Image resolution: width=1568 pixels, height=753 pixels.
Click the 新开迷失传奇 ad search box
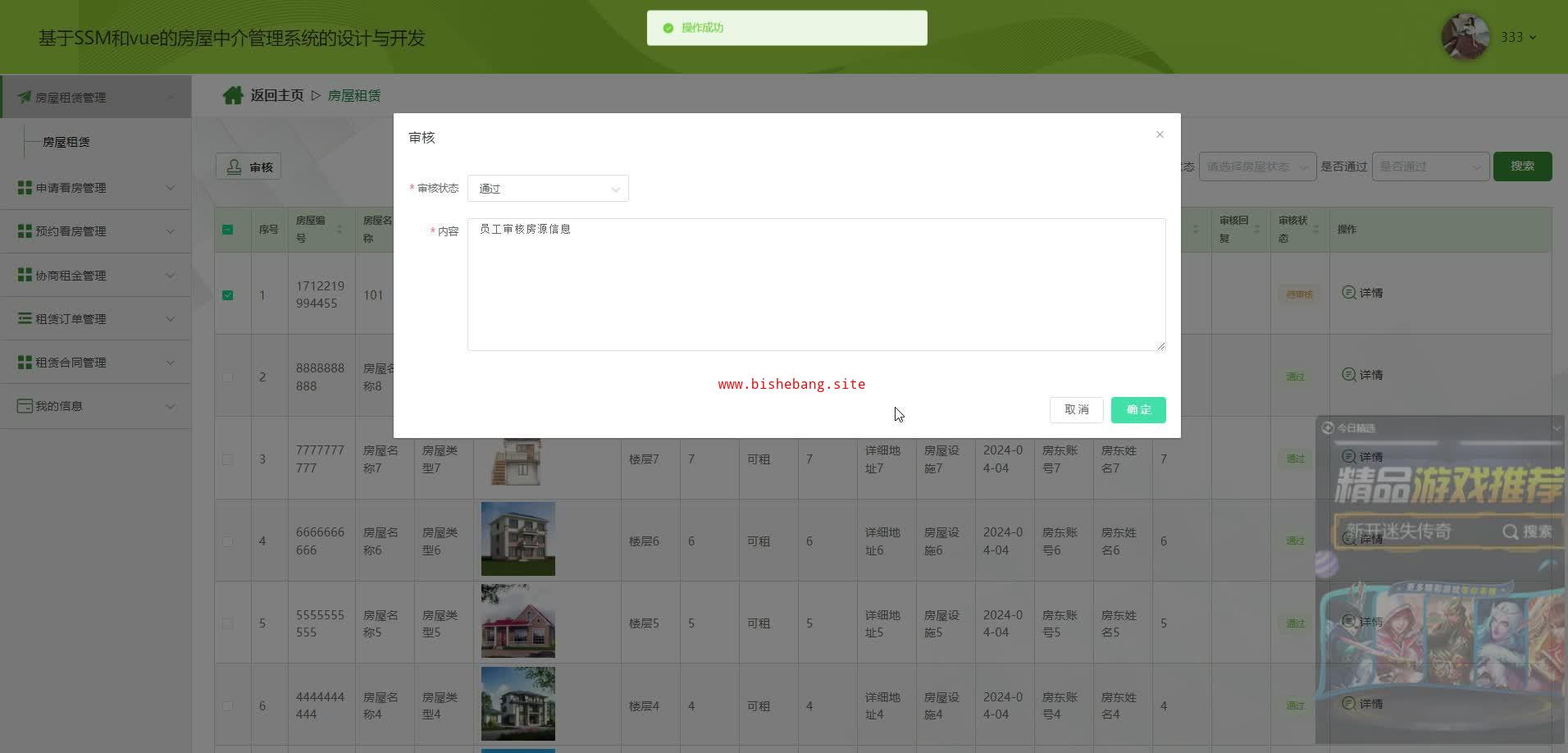tap(1447, 532)
